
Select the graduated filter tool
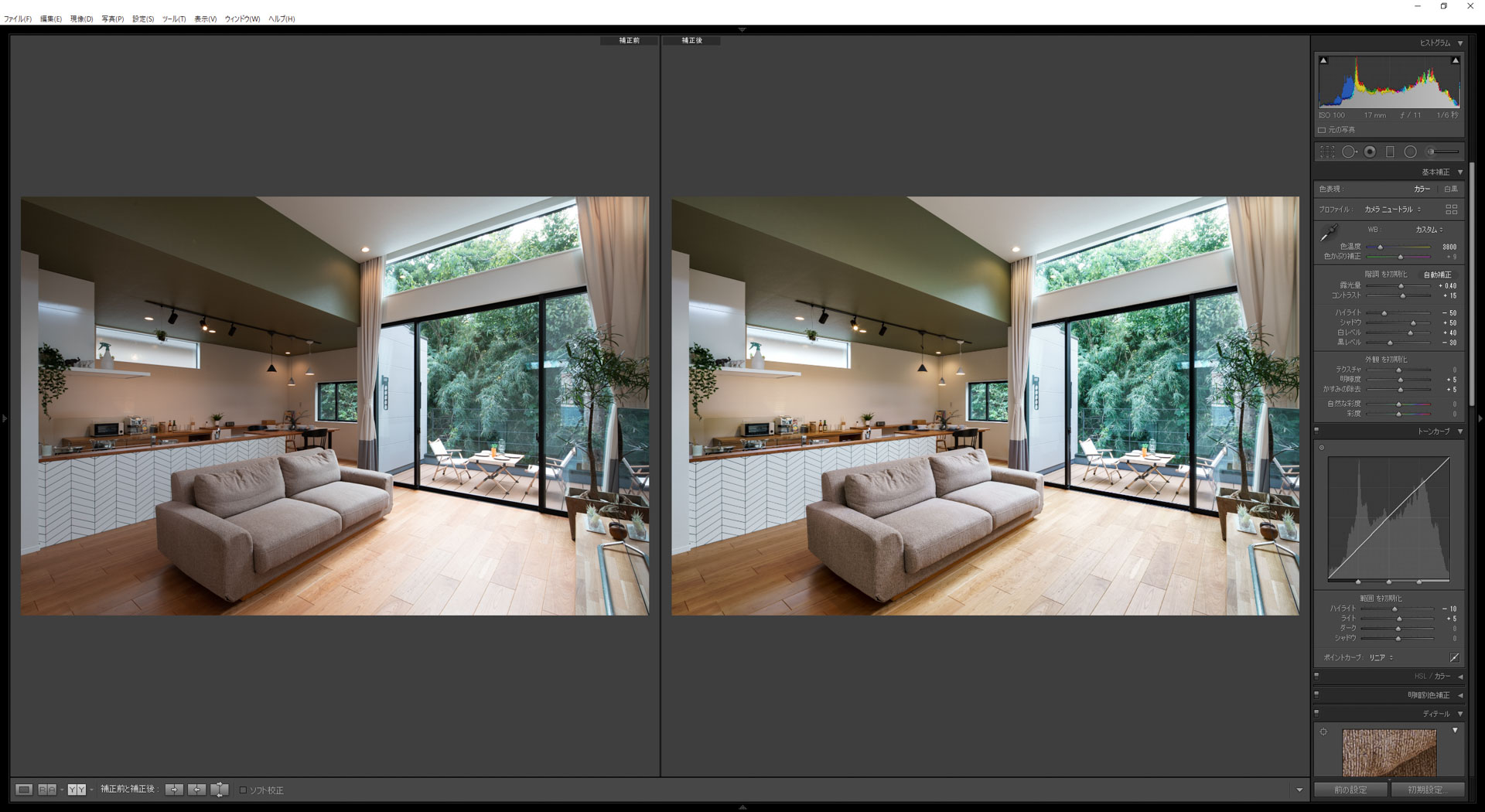(1390, 152)
